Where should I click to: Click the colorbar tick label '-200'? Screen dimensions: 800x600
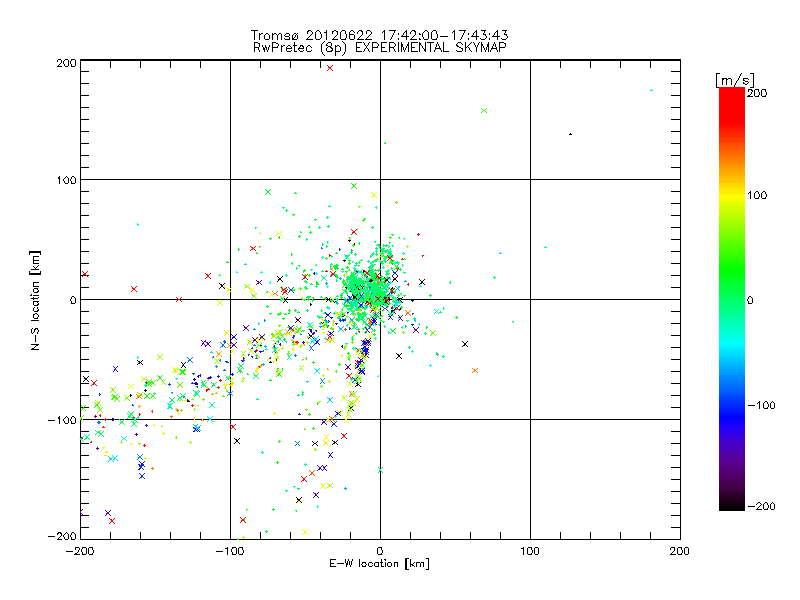761,506
